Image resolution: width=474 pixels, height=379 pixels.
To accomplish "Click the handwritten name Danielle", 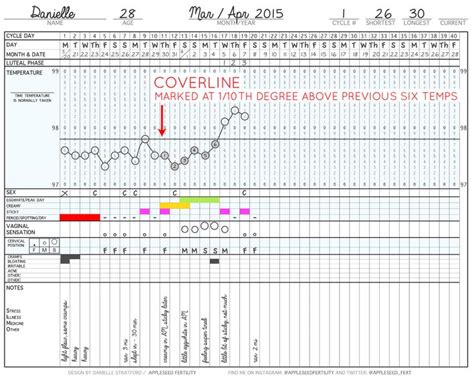I will [53, 13].
